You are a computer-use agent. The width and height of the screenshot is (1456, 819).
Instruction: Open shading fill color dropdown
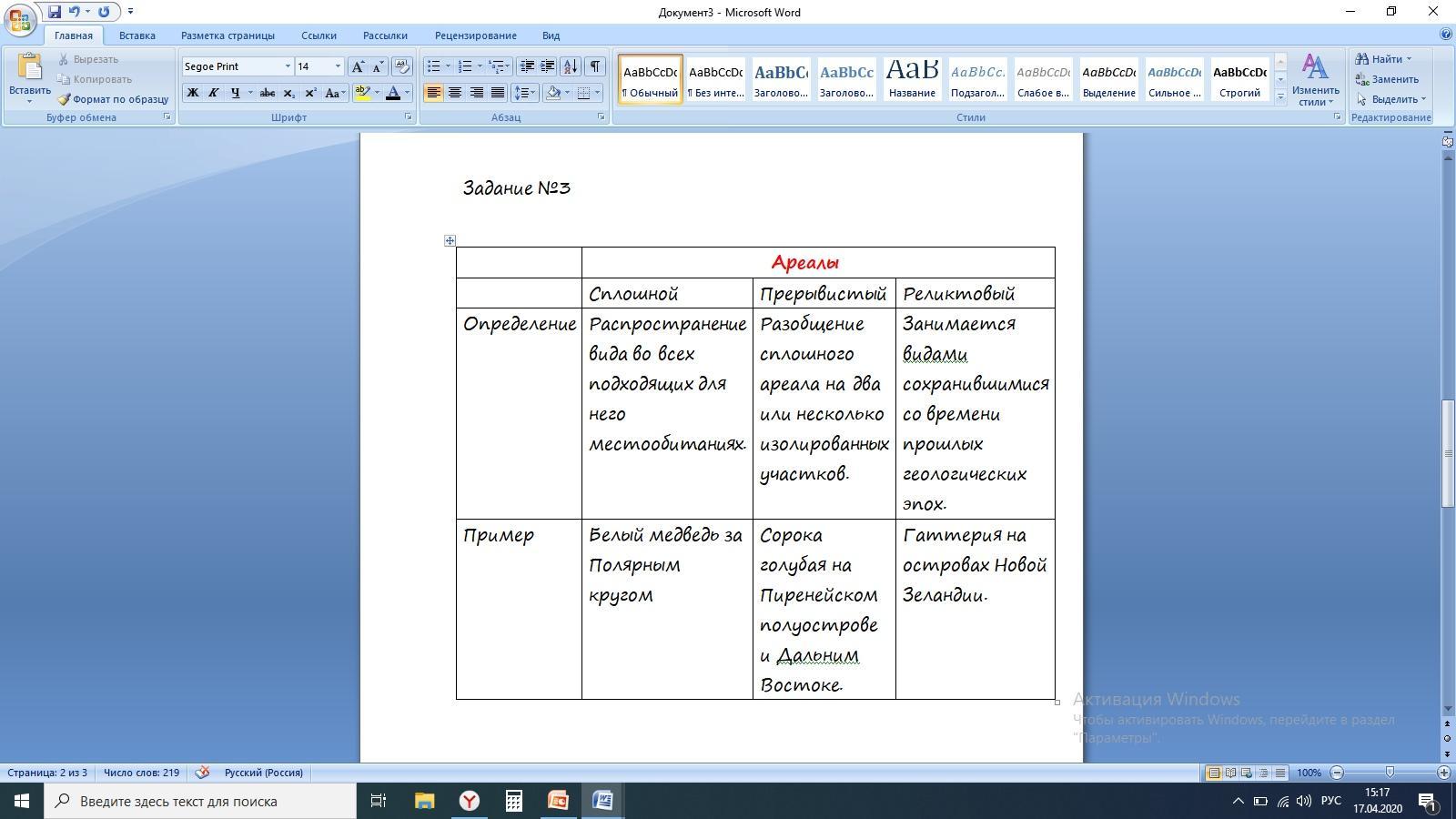point(567,93)
